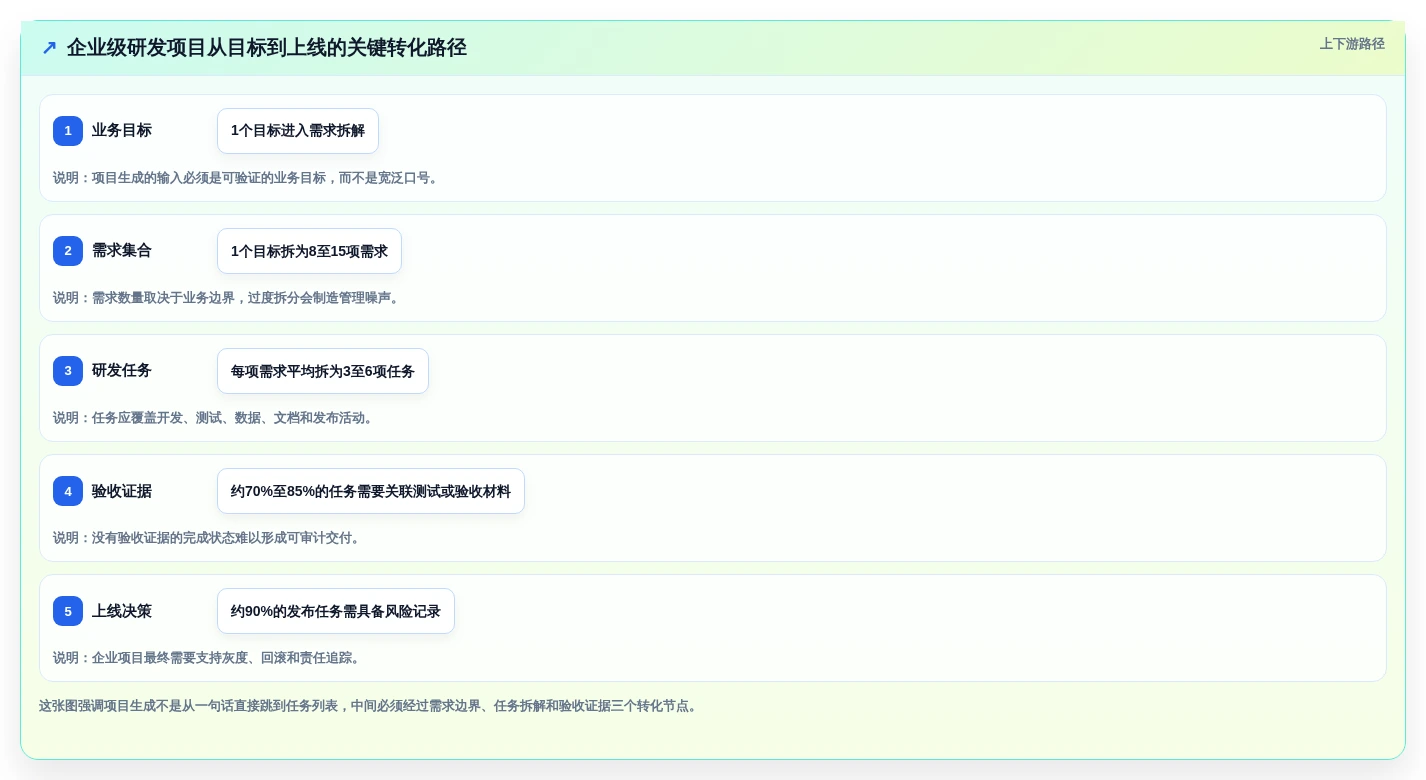The image size is (1426, 780).
Task: Click the 1个目标拆为8至15项需求 chip
Action: pyautogui.click(x=309, y=251)
